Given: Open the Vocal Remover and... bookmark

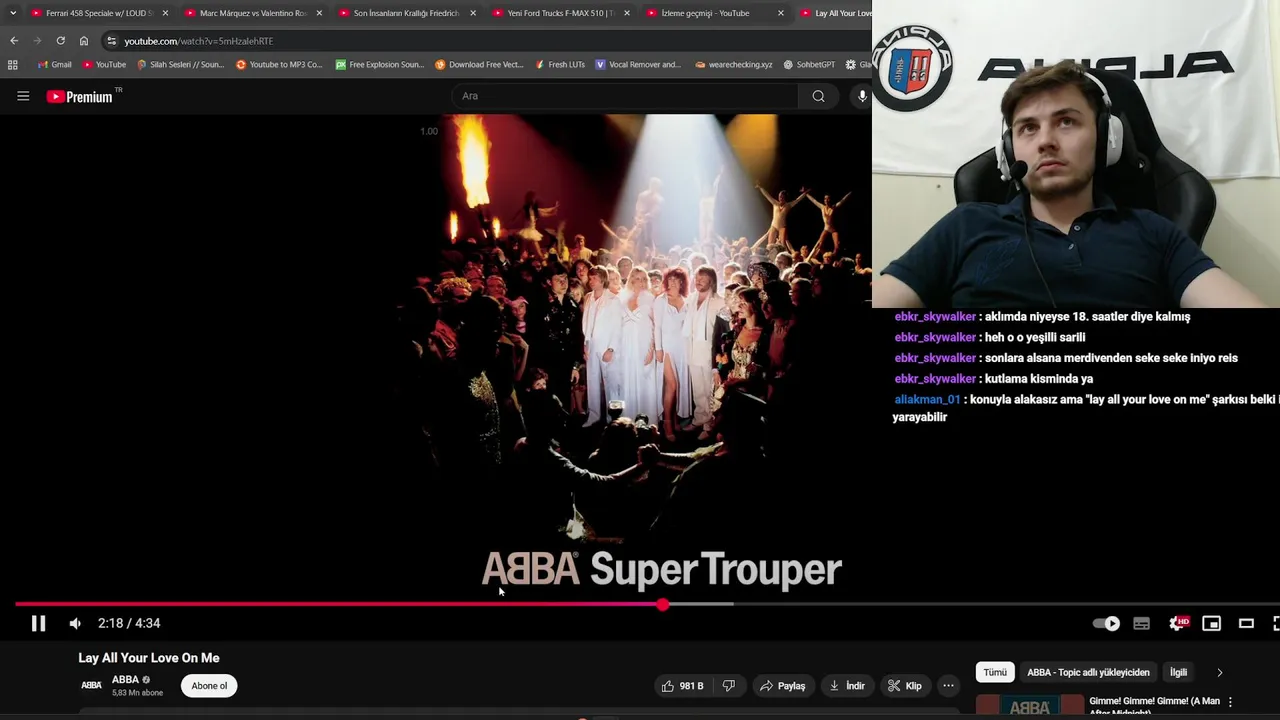Looking at the screenshot, I should pyautogui.click(x=638, y=65).
